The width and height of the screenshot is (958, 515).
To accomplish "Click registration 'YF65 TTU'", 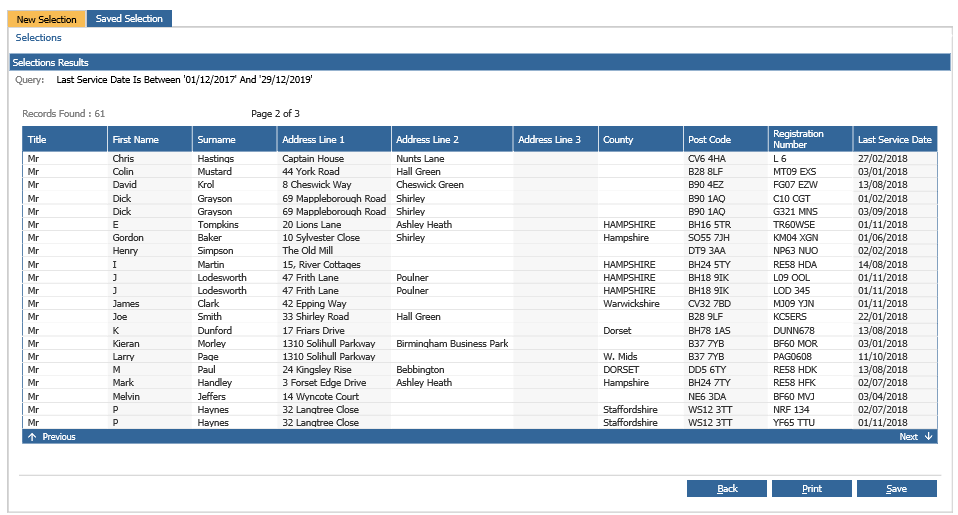I will (794, 423).
